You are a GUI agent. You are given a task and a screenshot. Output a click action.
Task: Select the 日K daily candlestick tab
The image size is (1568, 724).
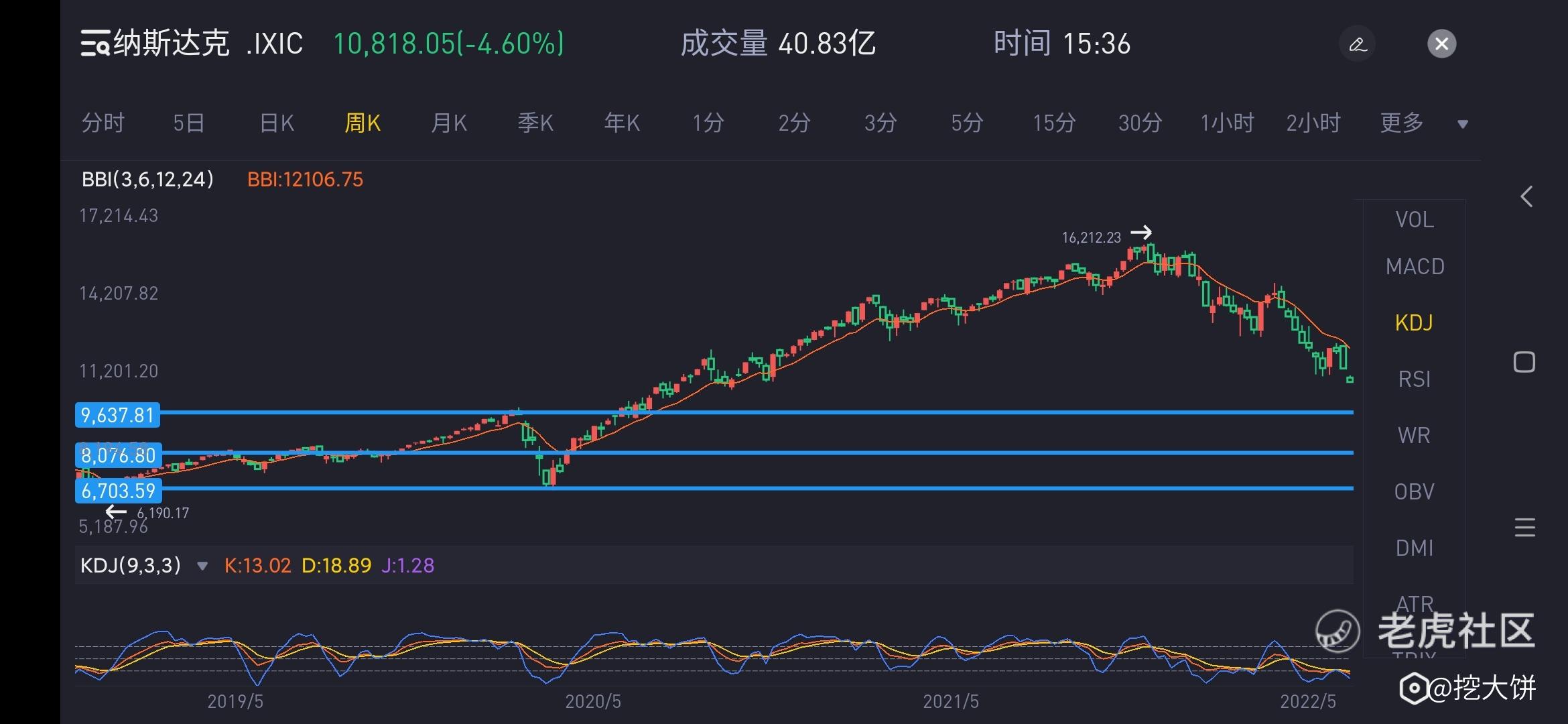pos(276,123)
